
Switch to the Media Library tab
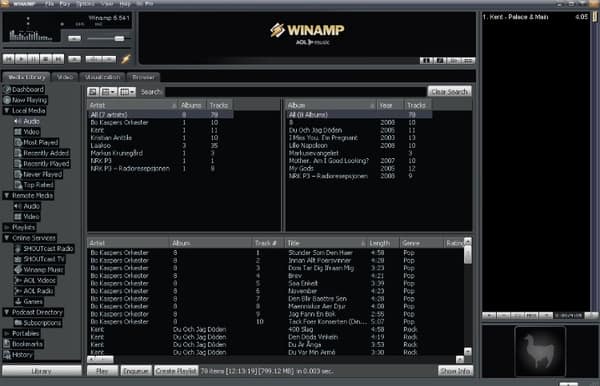coord(26,77)
